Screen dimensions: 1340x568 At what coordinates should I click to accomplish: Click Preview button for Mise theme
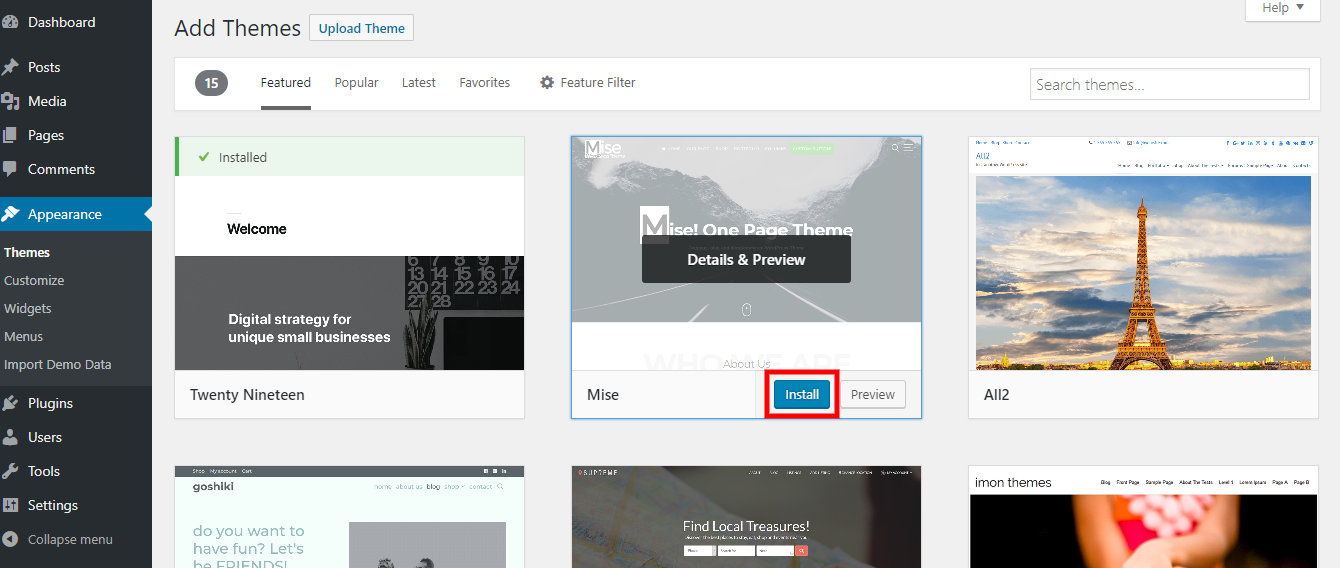click(x=873, y=395)
